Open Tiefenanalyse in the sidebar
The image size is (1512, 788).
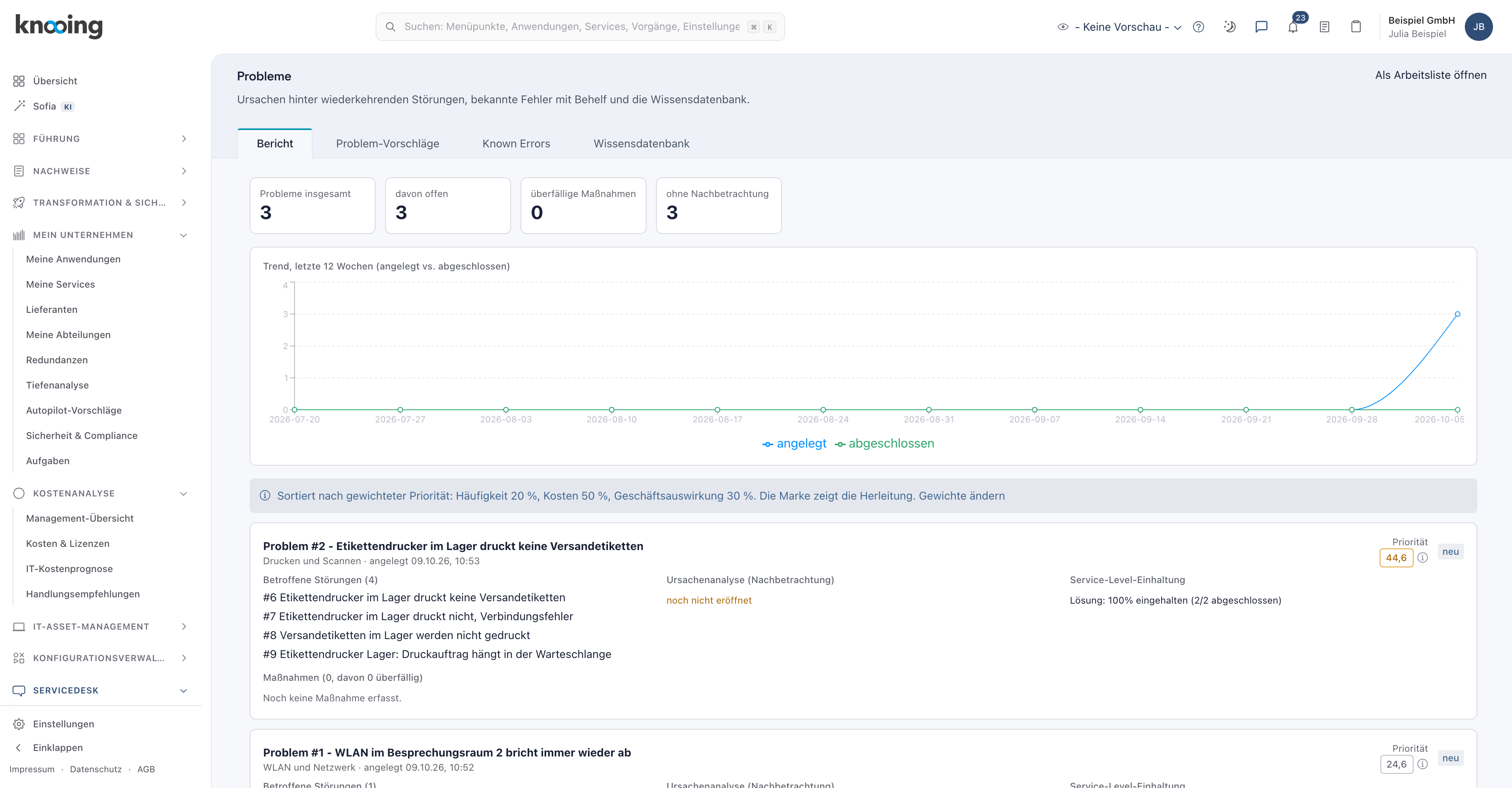(x=57, y=385)
